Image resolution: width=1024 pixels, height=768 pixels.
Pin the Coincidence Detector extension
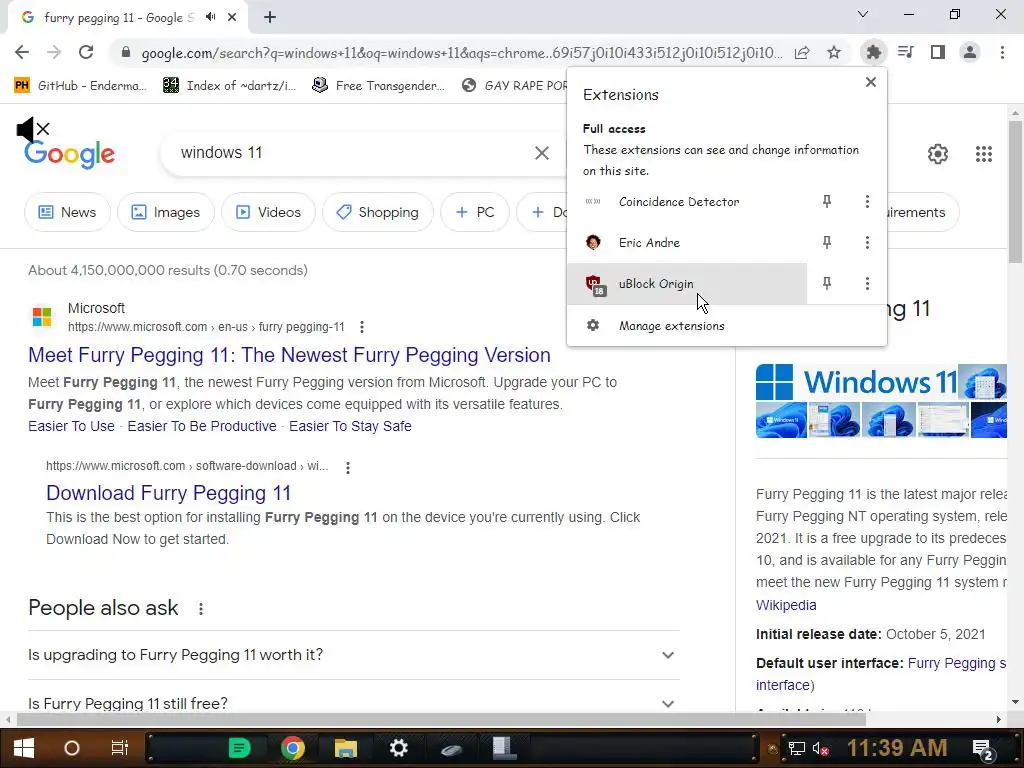[x=827, y=202]
